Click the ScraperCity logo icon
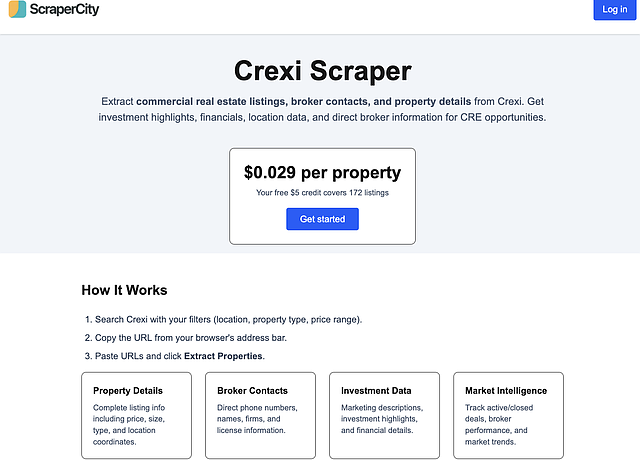The height and width of the screenshot is (460, 640). [17, 10]
